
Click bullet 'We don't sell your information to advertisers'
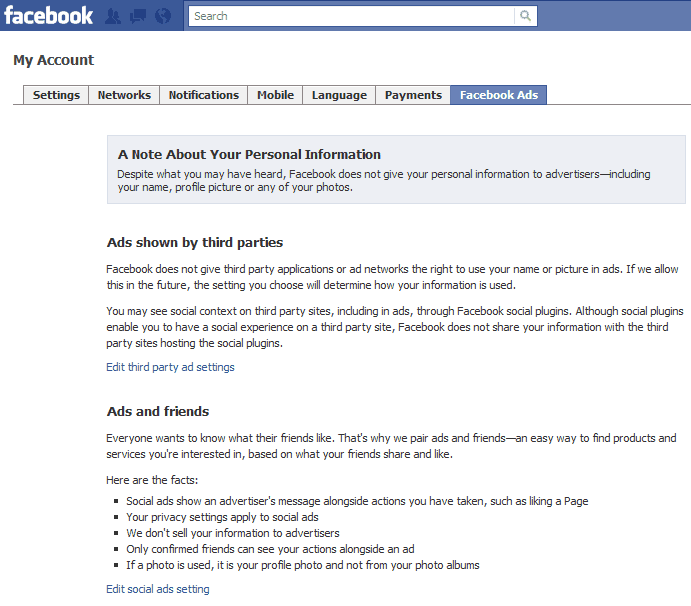[x=233, y=533]
